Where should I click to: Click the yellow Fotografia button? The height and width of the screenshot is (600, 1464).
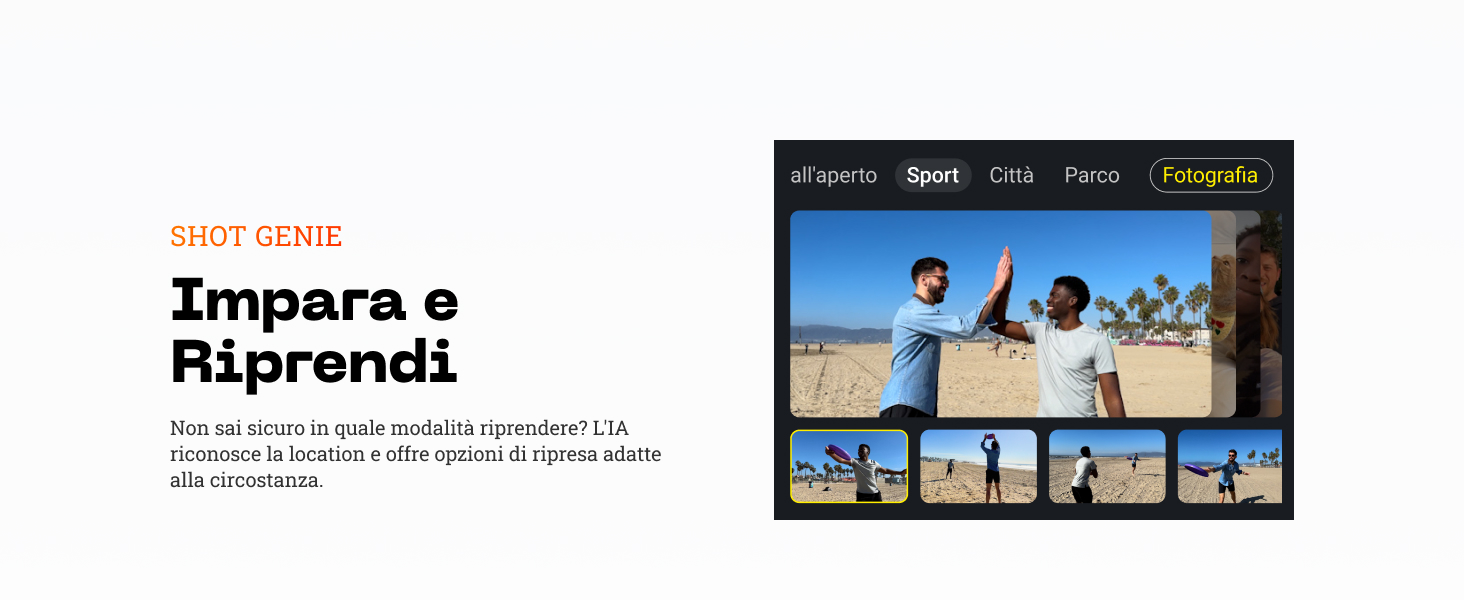1211,176
